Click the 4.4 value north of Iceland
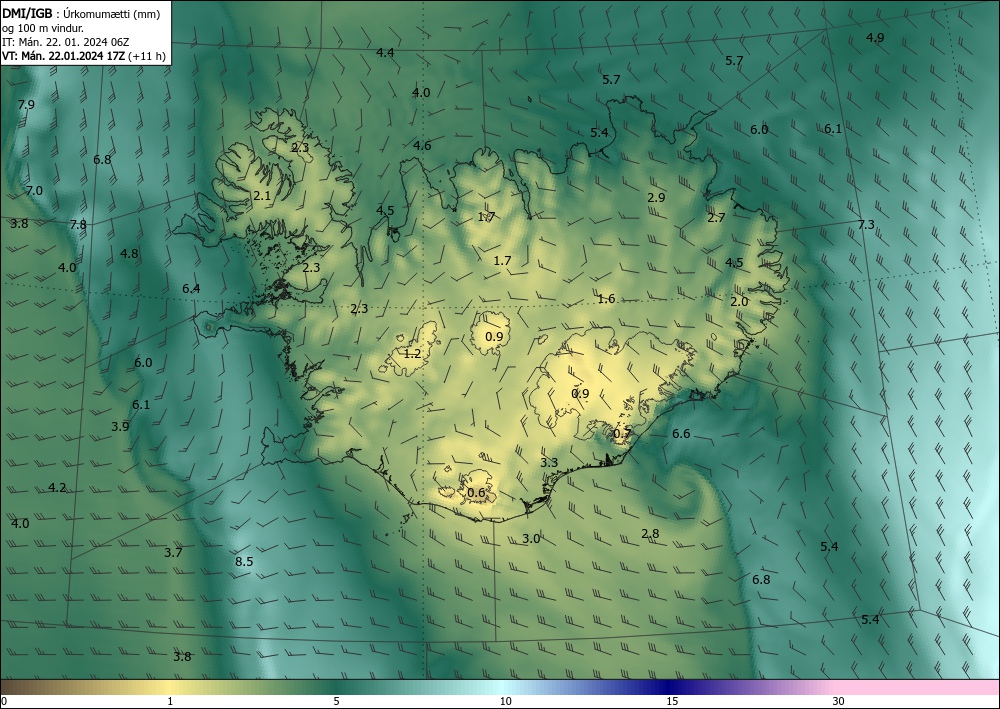1000x709 pixels. (x=385, y=52)
